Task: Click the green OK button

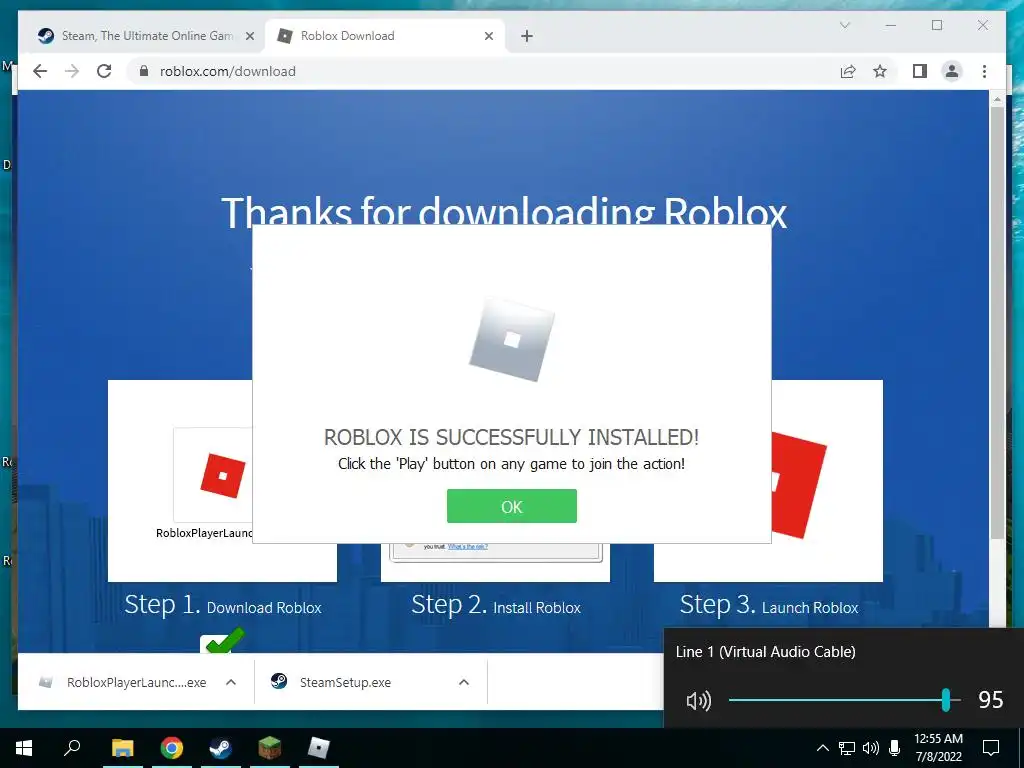Action: 511,506
